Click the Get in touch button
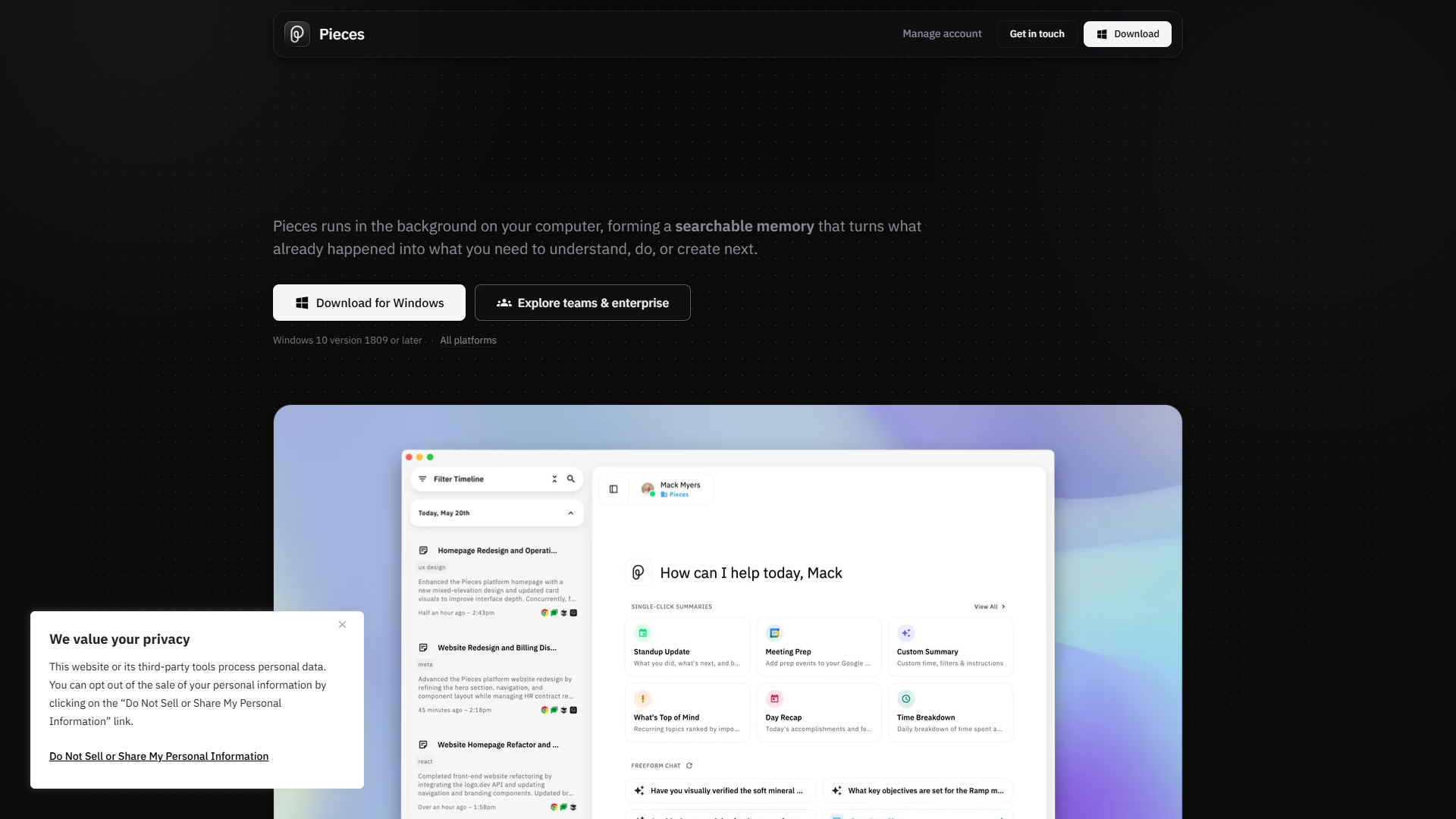This screenshot has height=819, width=1456. [1037, 34]
